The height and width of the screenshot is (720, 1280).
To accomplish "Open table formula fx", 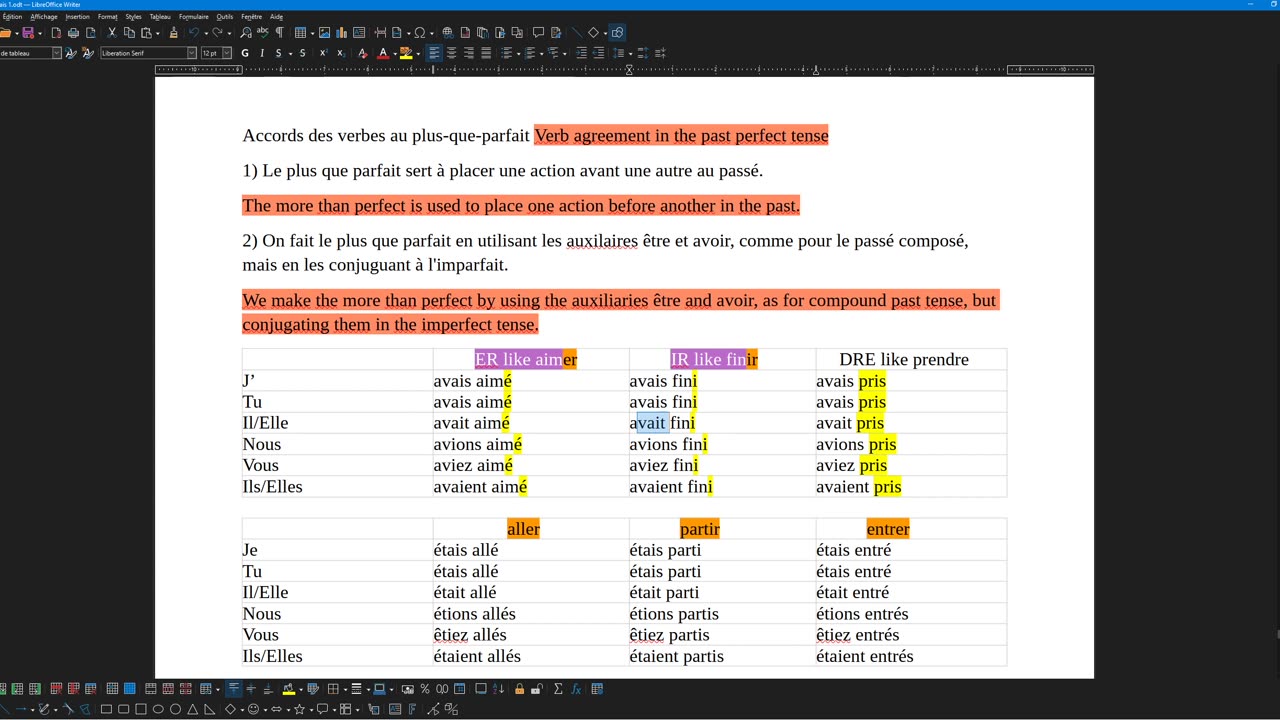I will point(576,689).
